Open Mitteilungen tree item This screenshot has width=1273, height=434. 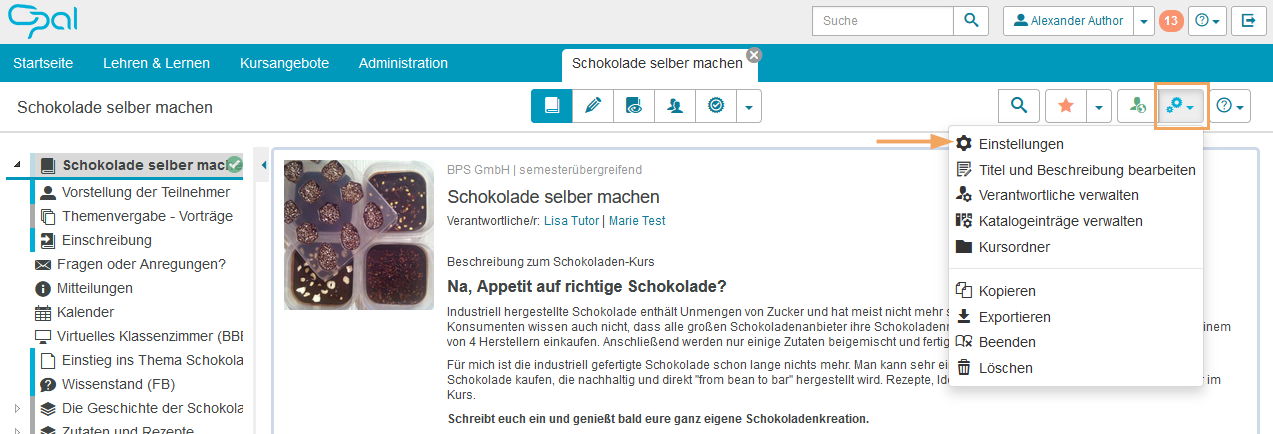click(x=95, y=288)
